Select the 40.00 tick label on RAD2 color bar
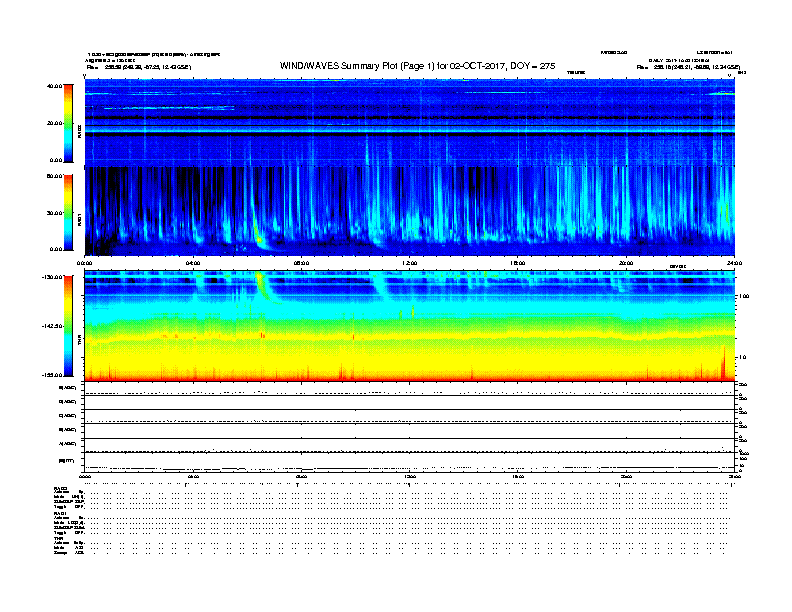The height and width of the screenshot is (612, 792). [54, 86]
